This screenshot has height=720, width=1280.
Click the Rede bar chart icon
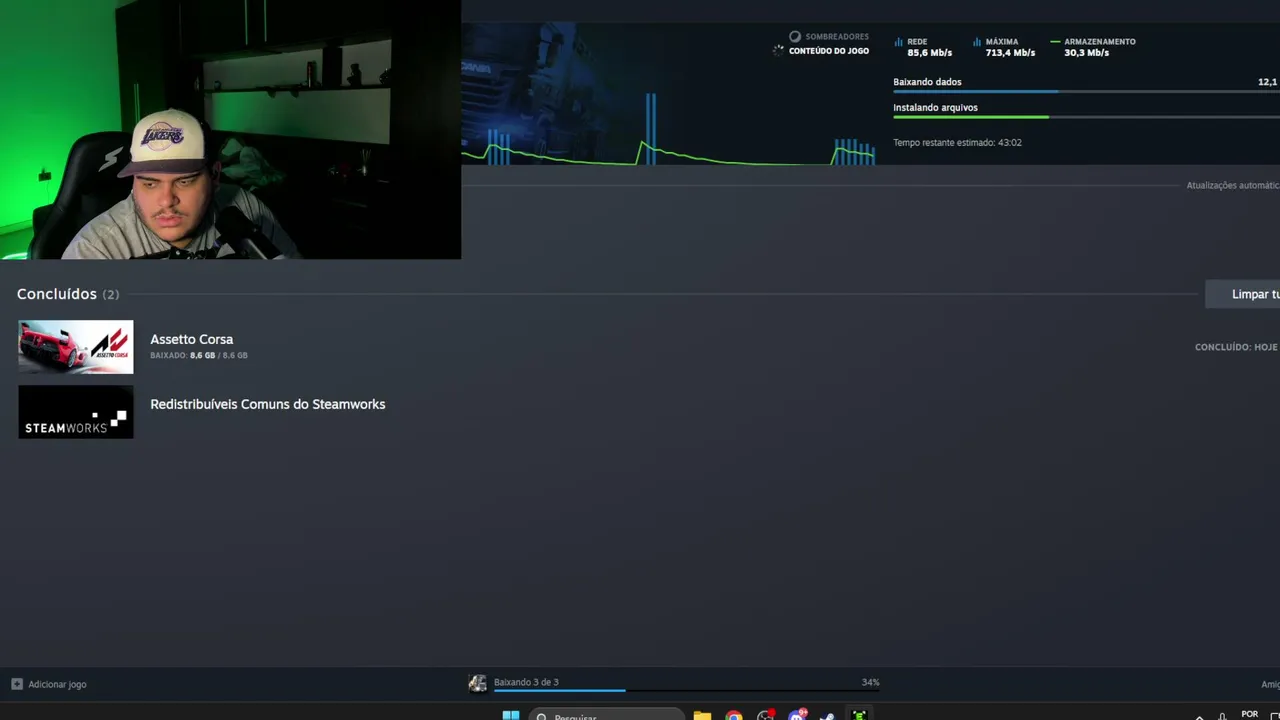pos(898,42)
